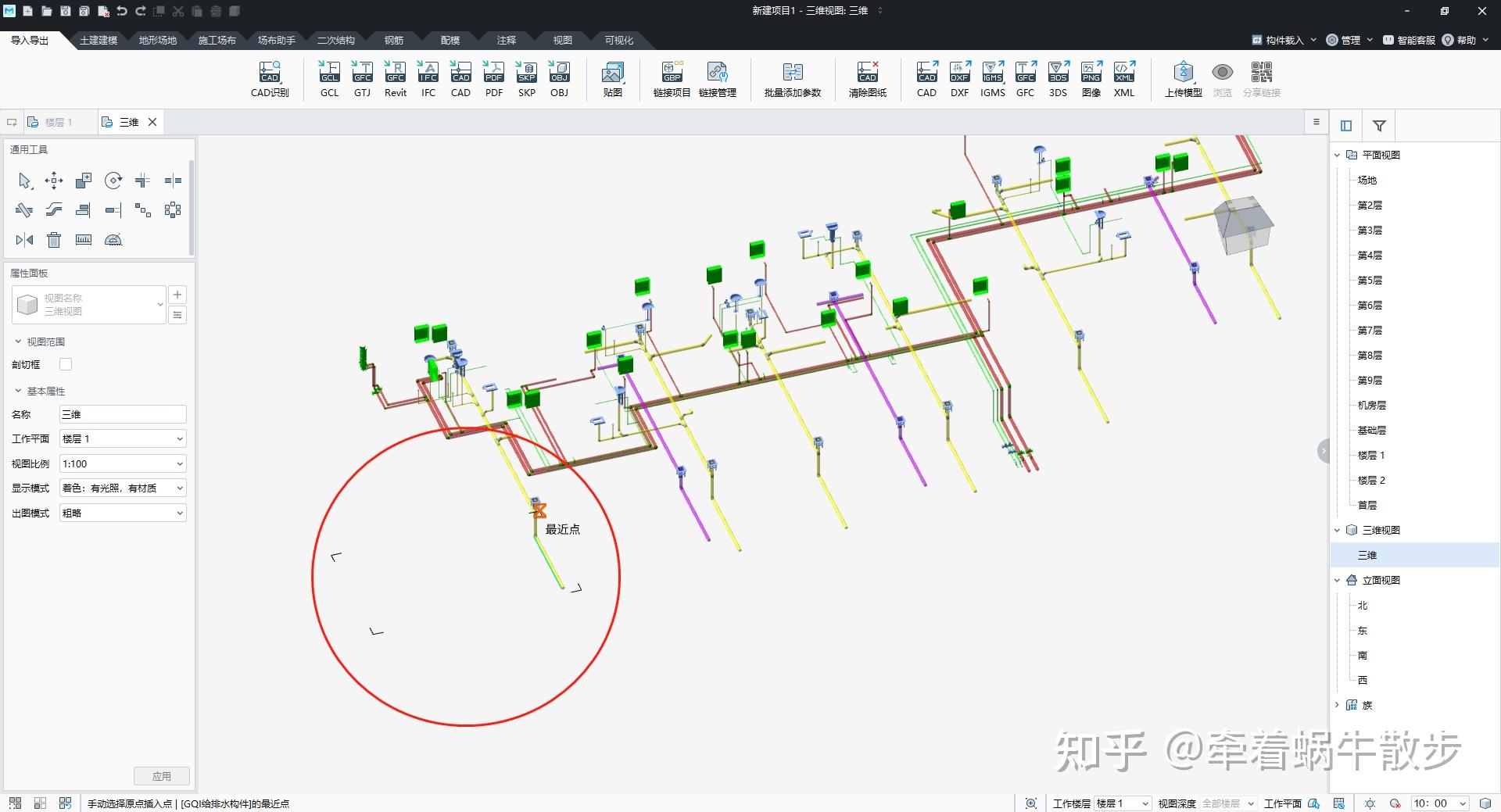Switch to the 可视化 ribbon tab
Screen dimensions: 1501x812
[x=619, y=41]
